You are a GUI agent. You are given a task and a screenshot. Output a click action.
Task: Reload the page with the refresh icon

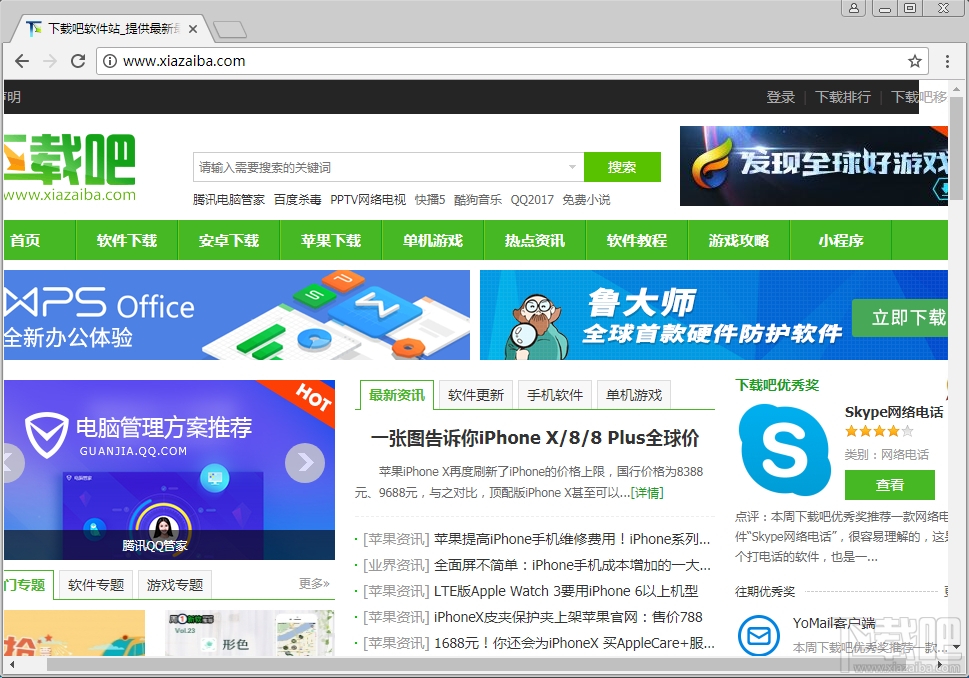(x=78, y=61)
